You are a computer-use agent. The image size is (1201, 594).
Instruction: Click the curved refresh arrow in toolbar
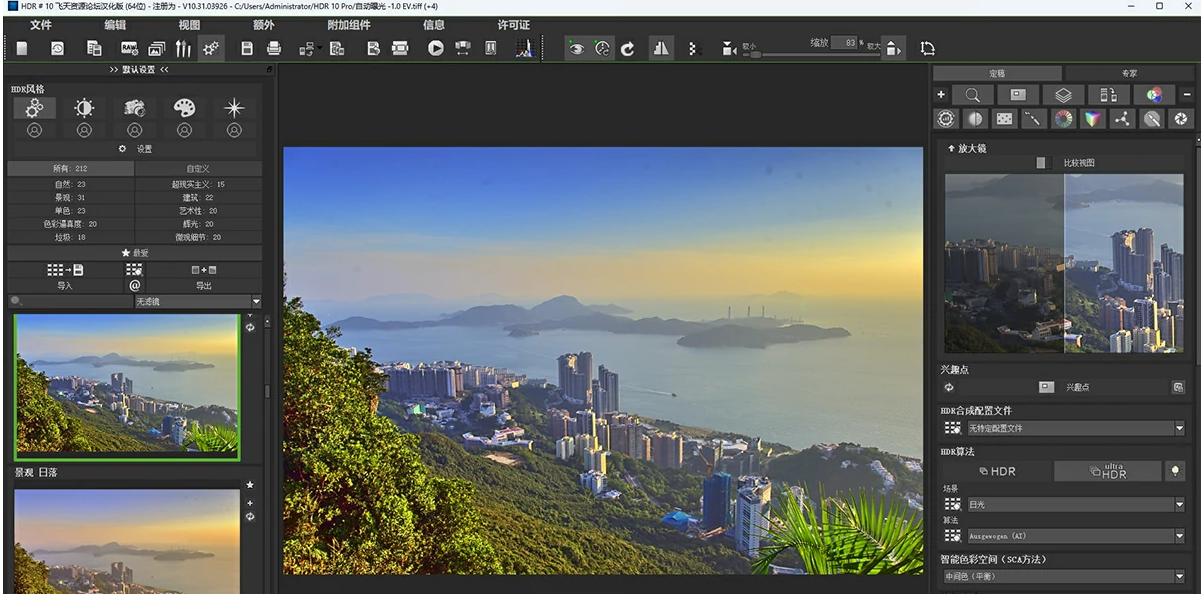628,48
